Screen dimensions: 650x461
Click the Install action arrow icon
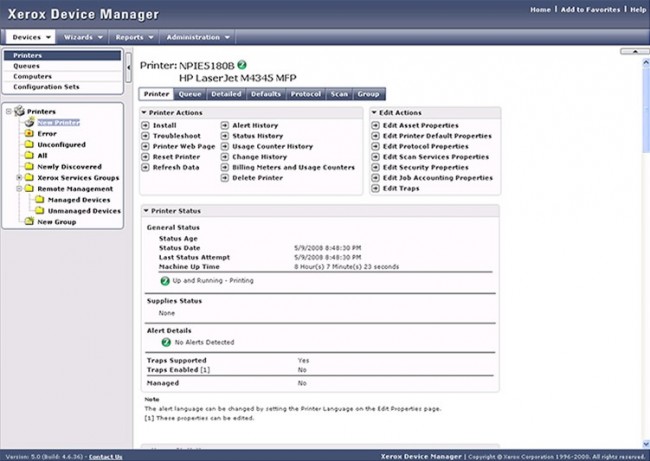[146, 126]
